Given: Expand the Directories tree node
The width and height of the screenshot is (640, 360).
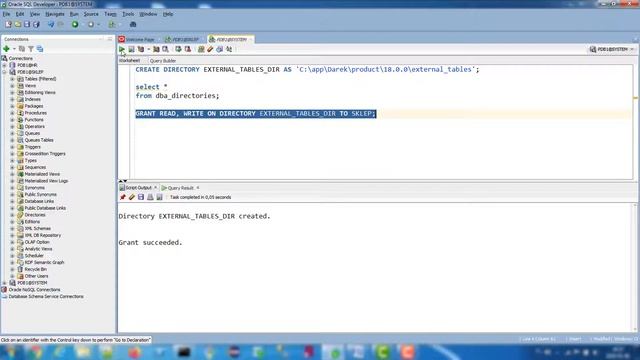Looking at the screenshot, I should tap(12, 215).
